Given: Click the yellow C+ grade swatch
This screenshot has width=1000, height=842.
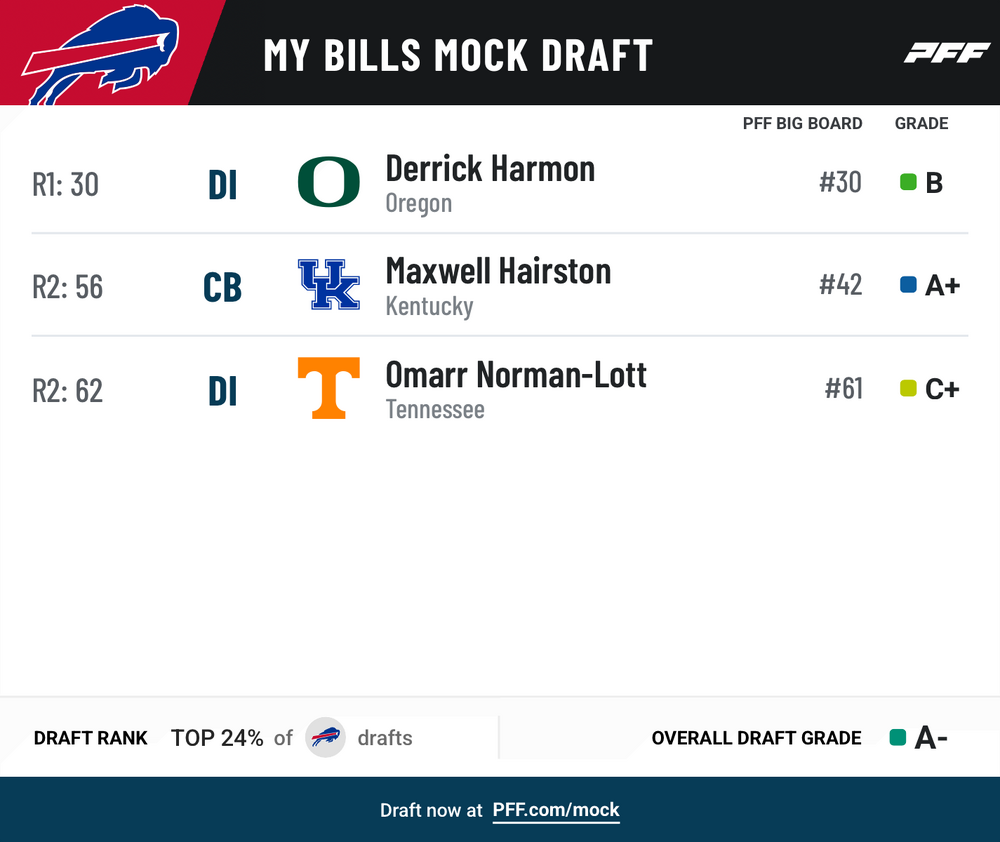Looking at the screenshot, I should [908, 388].
